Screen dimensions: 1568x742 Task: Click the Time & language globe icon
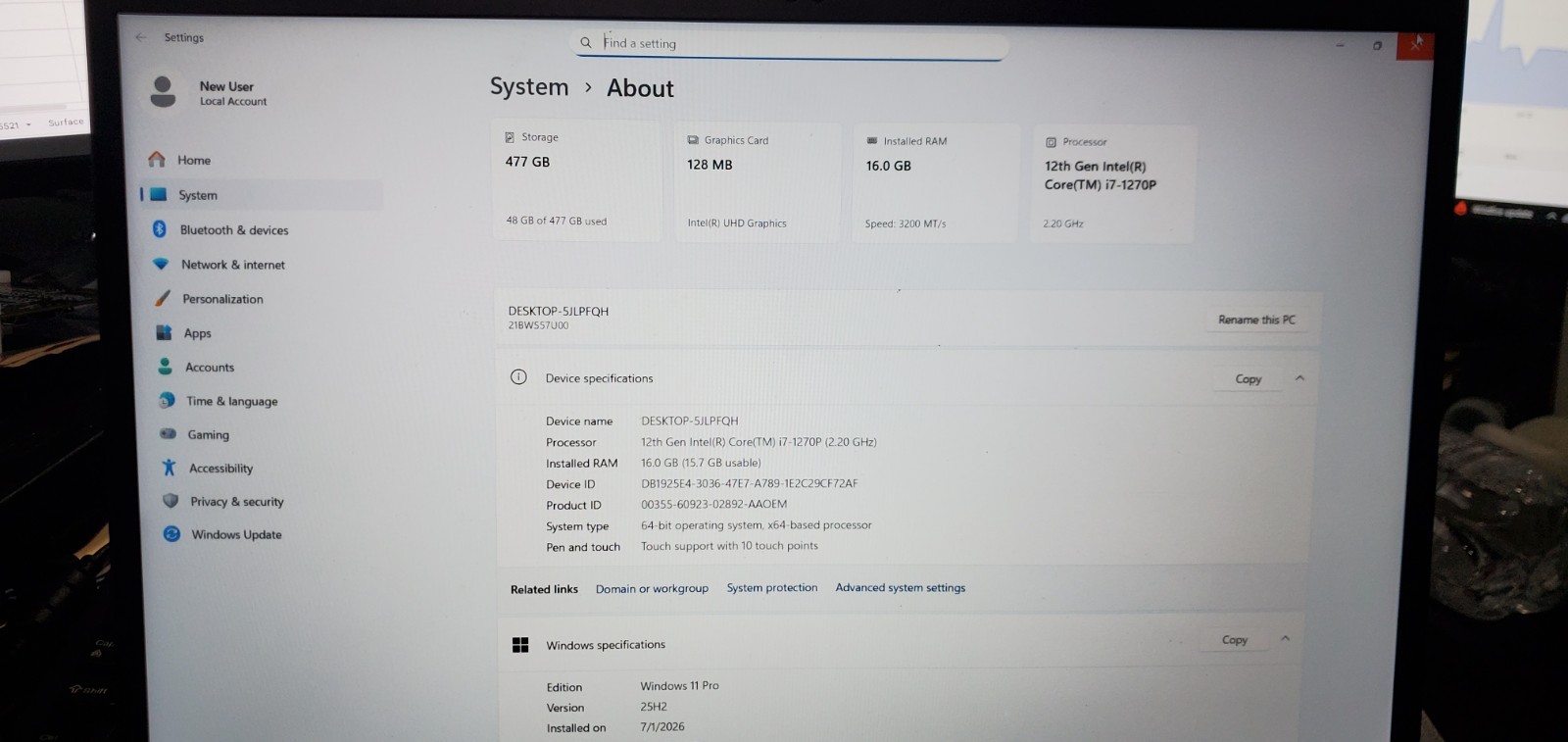[168, 400]
